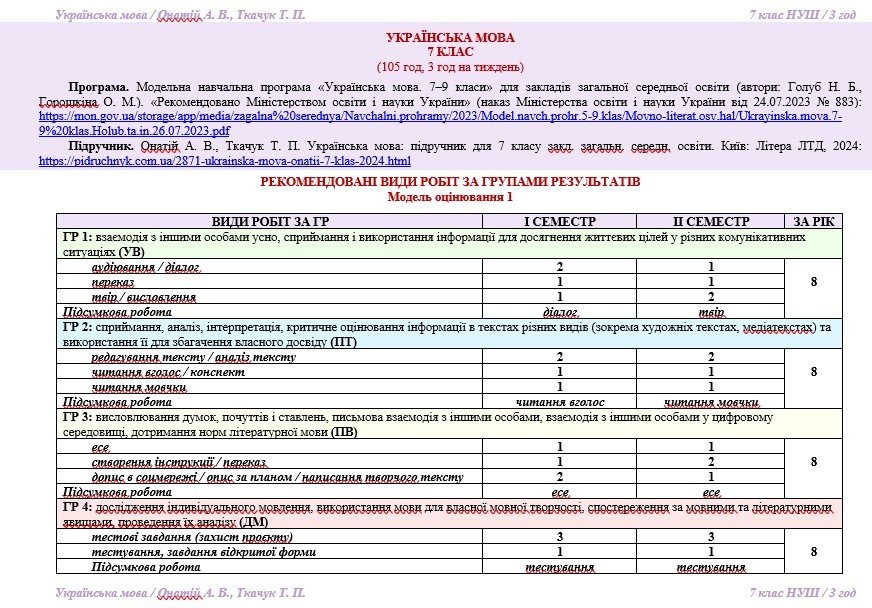The height and width of the screenshot is (608, 872).
Task: Click І семестр value '2' for 'аудіювання / діалог'
Action: pyautogui.click(x=559, y=267)
